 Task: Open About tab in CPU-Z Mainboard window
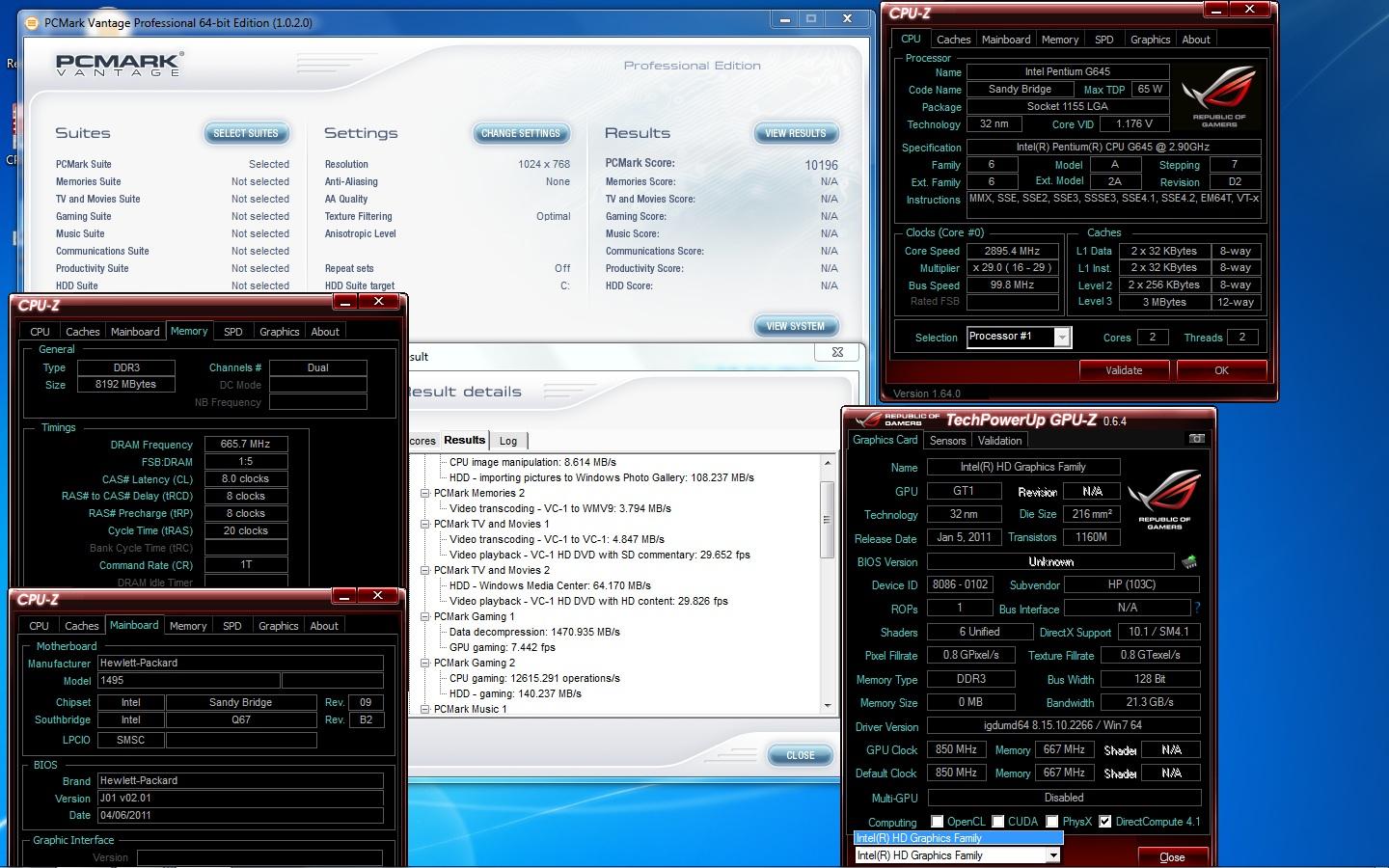pyautogui.click(x=324, y=626)
